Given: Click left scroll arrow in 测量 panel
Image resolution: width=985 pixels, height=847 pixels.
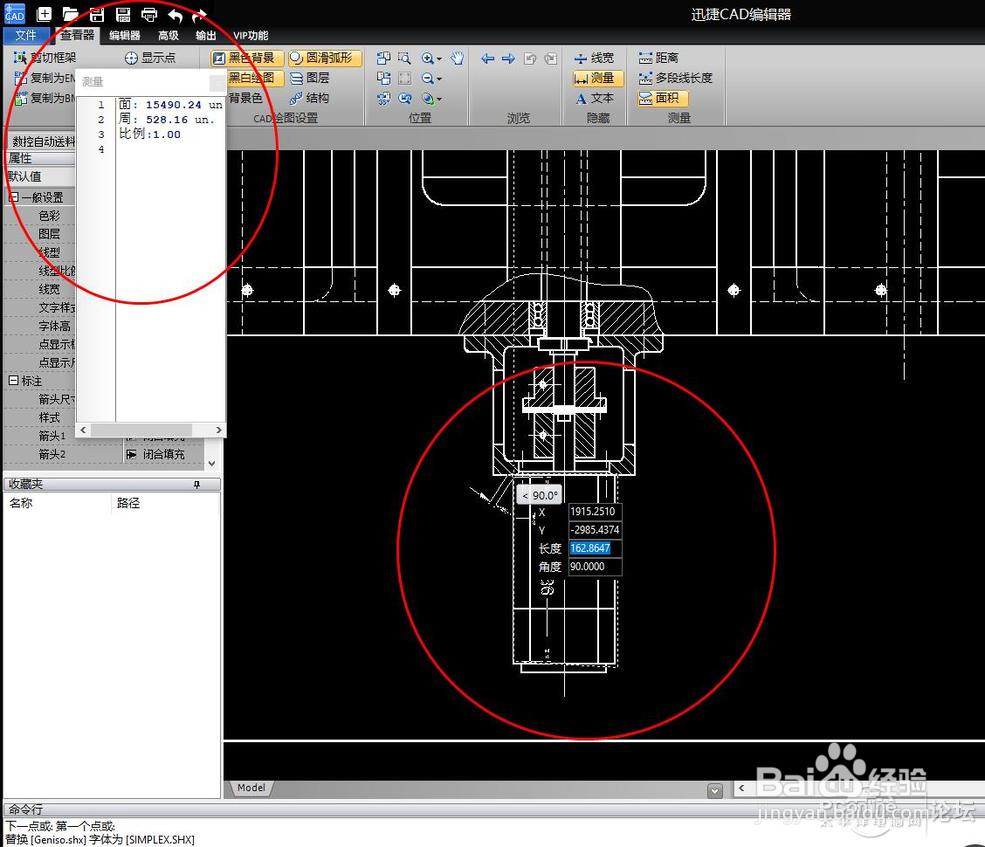Looking at the screenshot, I should tap(84, 430).
